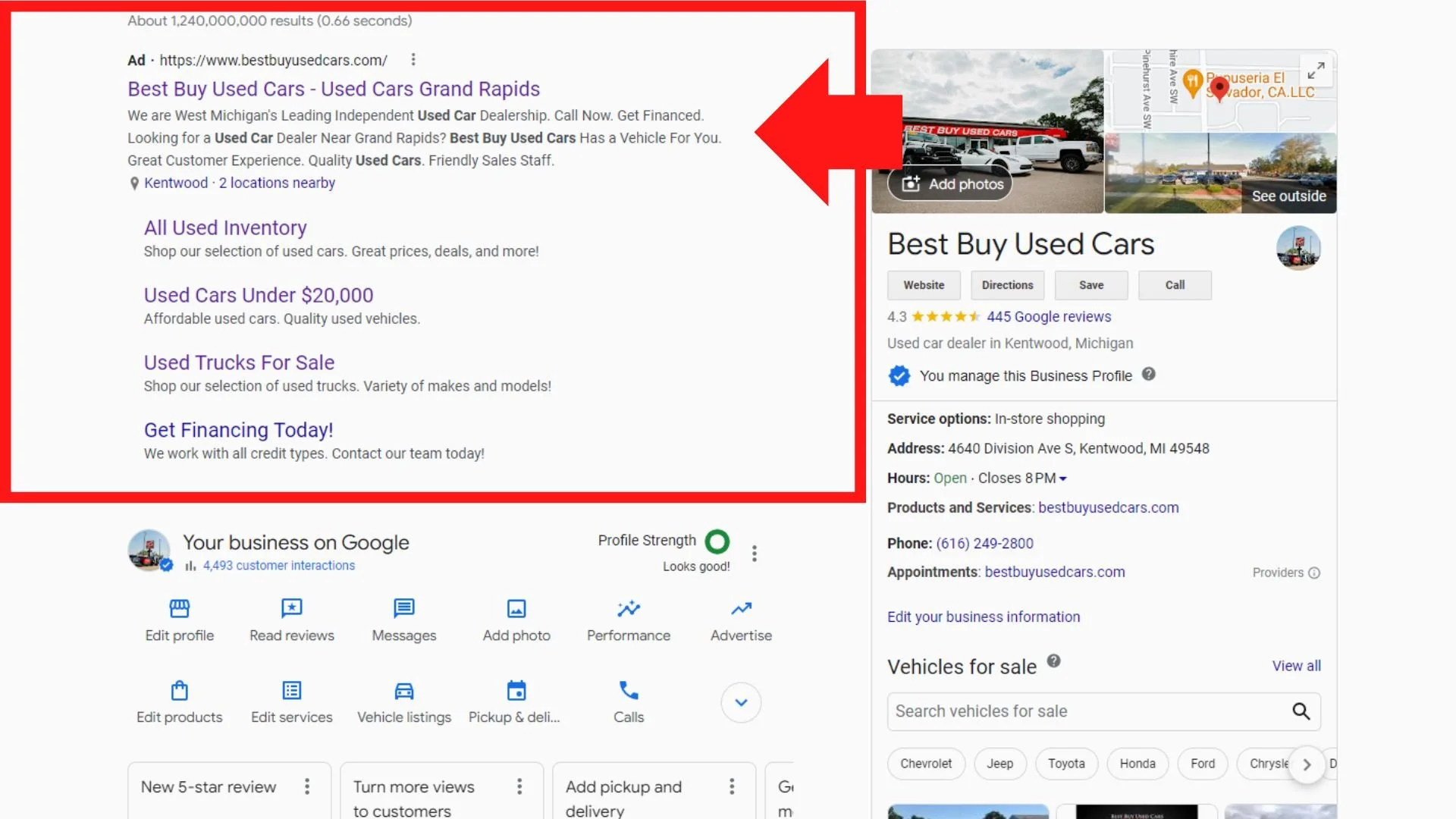Open Read reviews icon
Image resolution: width=1456 pixels, height=819 pixels.
tap(291, 608)
